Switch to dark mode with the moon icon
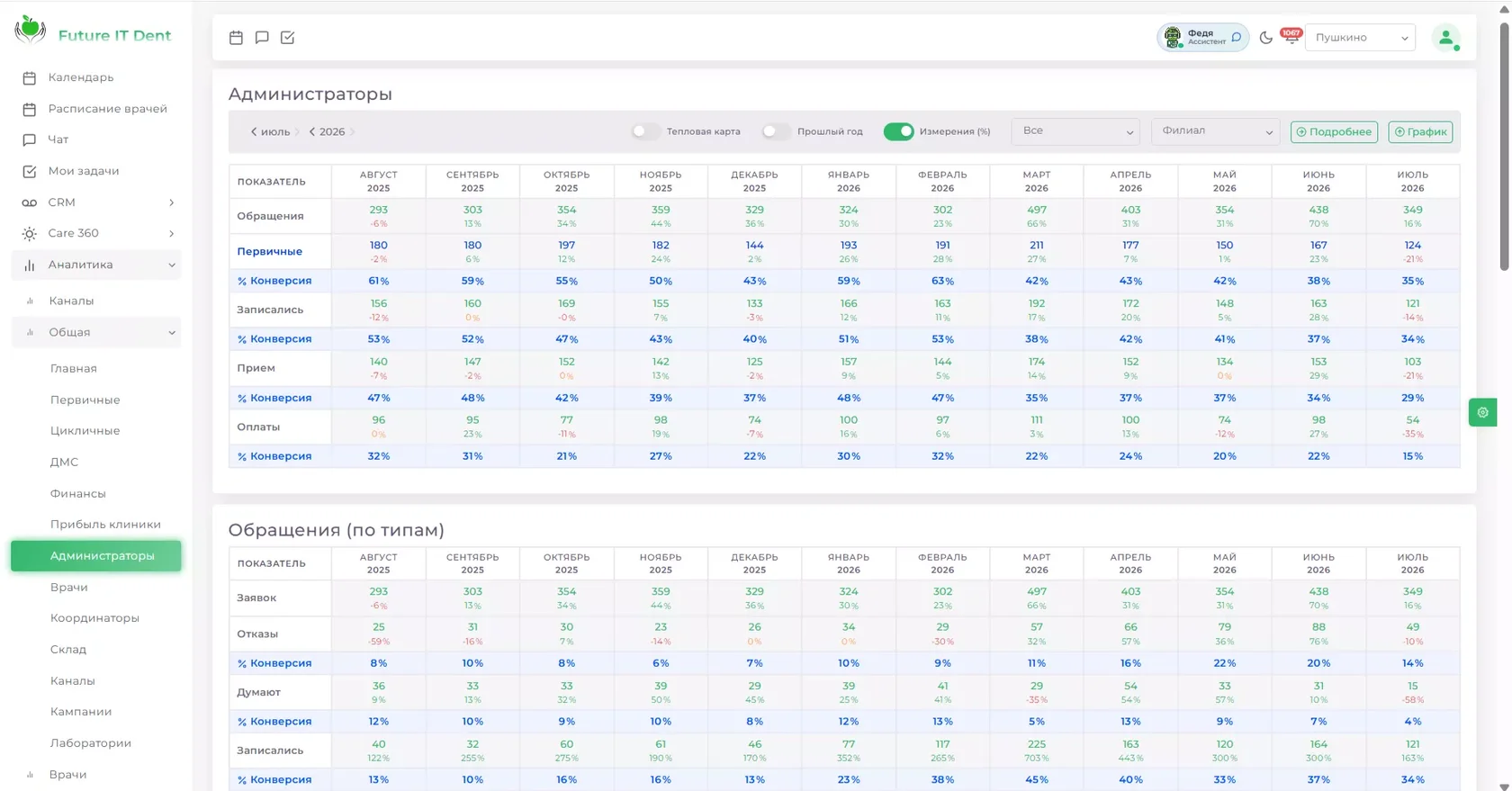Image resolution: width=1512 pixels, height=791 pixels. tap(1265, 38)
